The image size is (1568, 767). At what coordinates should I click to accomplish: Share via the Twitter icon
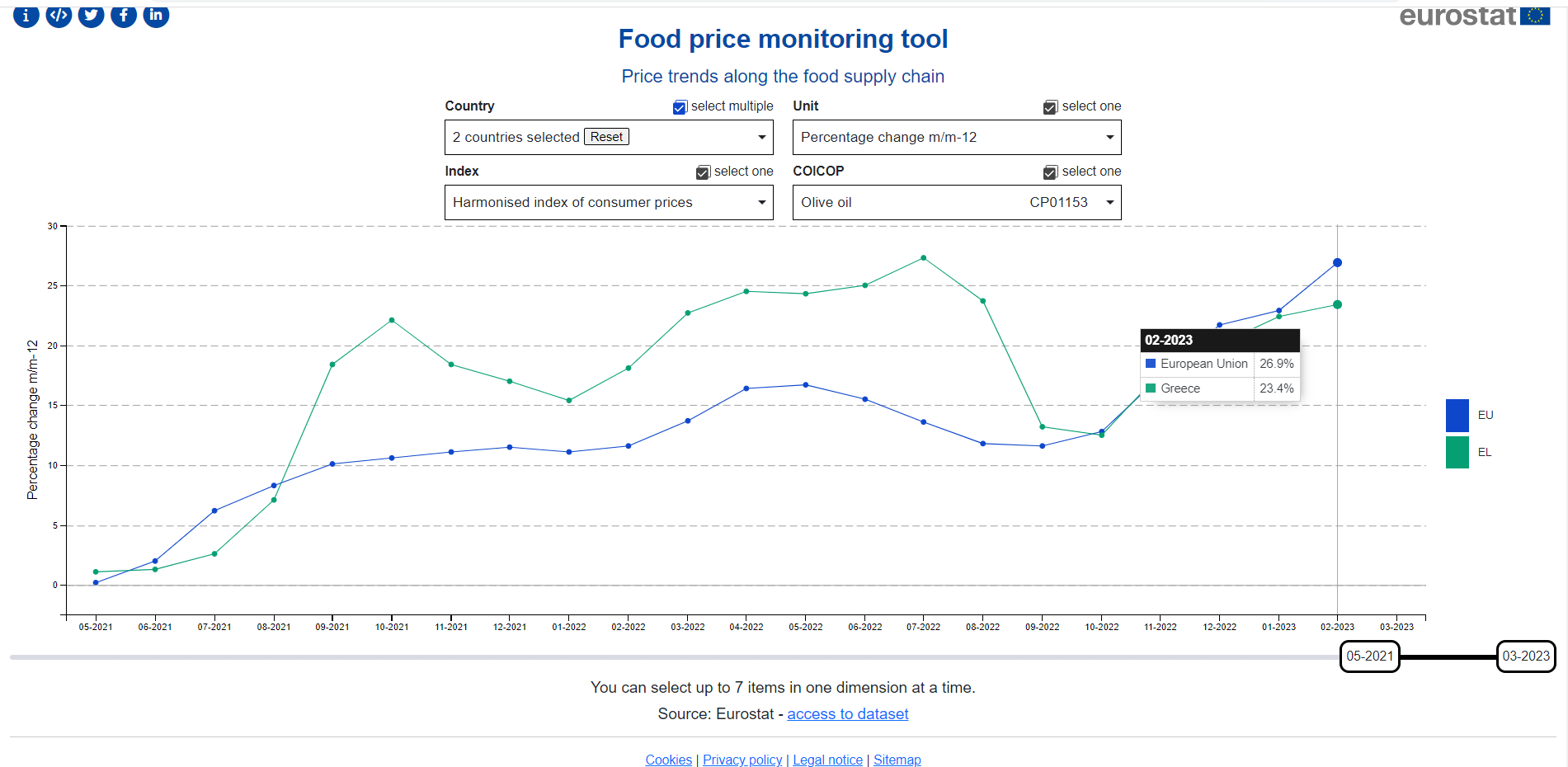tap(91, 16)
